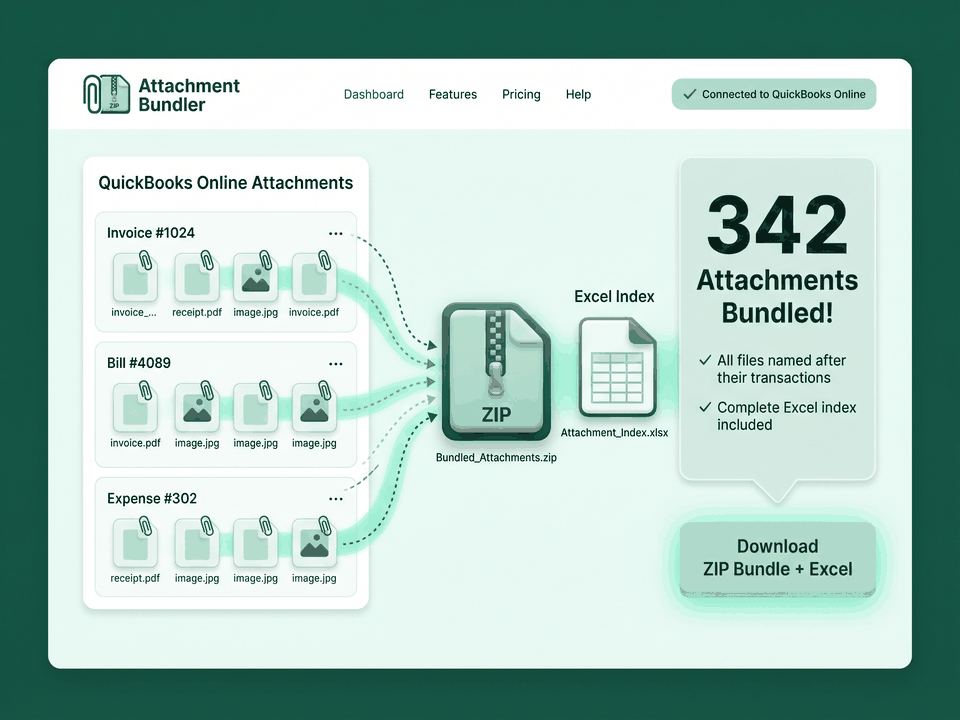Click the Attachments Bundled! heading
The width and height of the screenshot is (960, 720).
[778, 296]
